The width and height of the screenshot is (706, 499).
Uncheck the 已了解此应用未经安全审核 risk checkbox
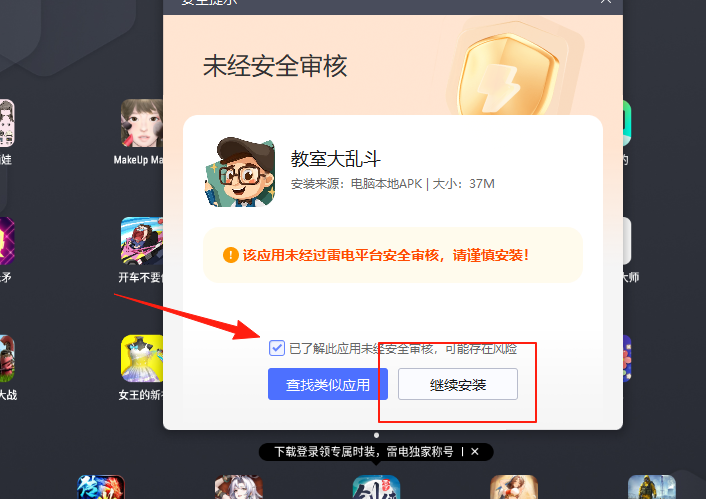tap(277, 348)
